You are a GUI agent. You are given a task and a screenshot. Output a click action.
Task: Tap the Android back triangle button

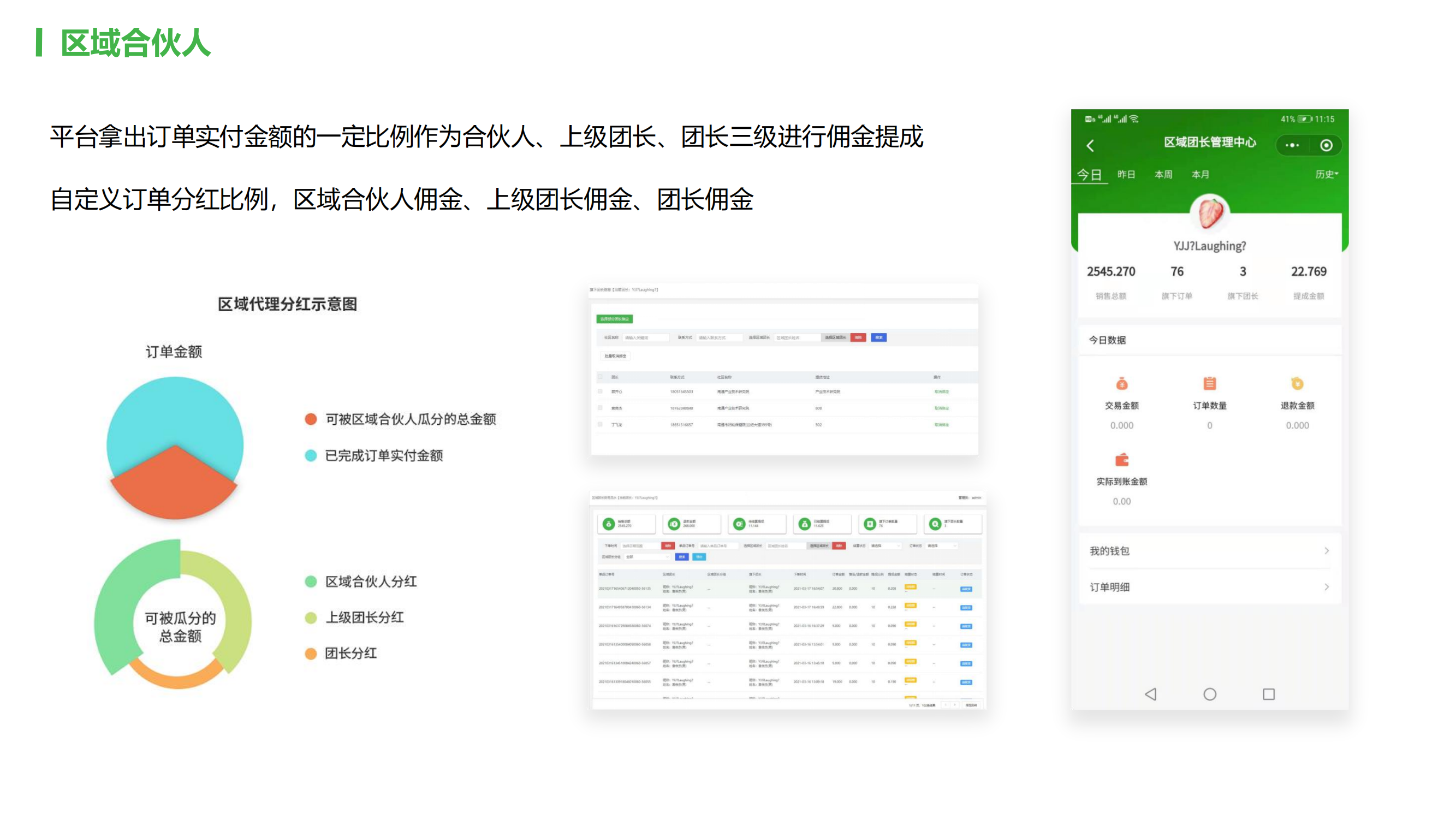pos(1151,693)
